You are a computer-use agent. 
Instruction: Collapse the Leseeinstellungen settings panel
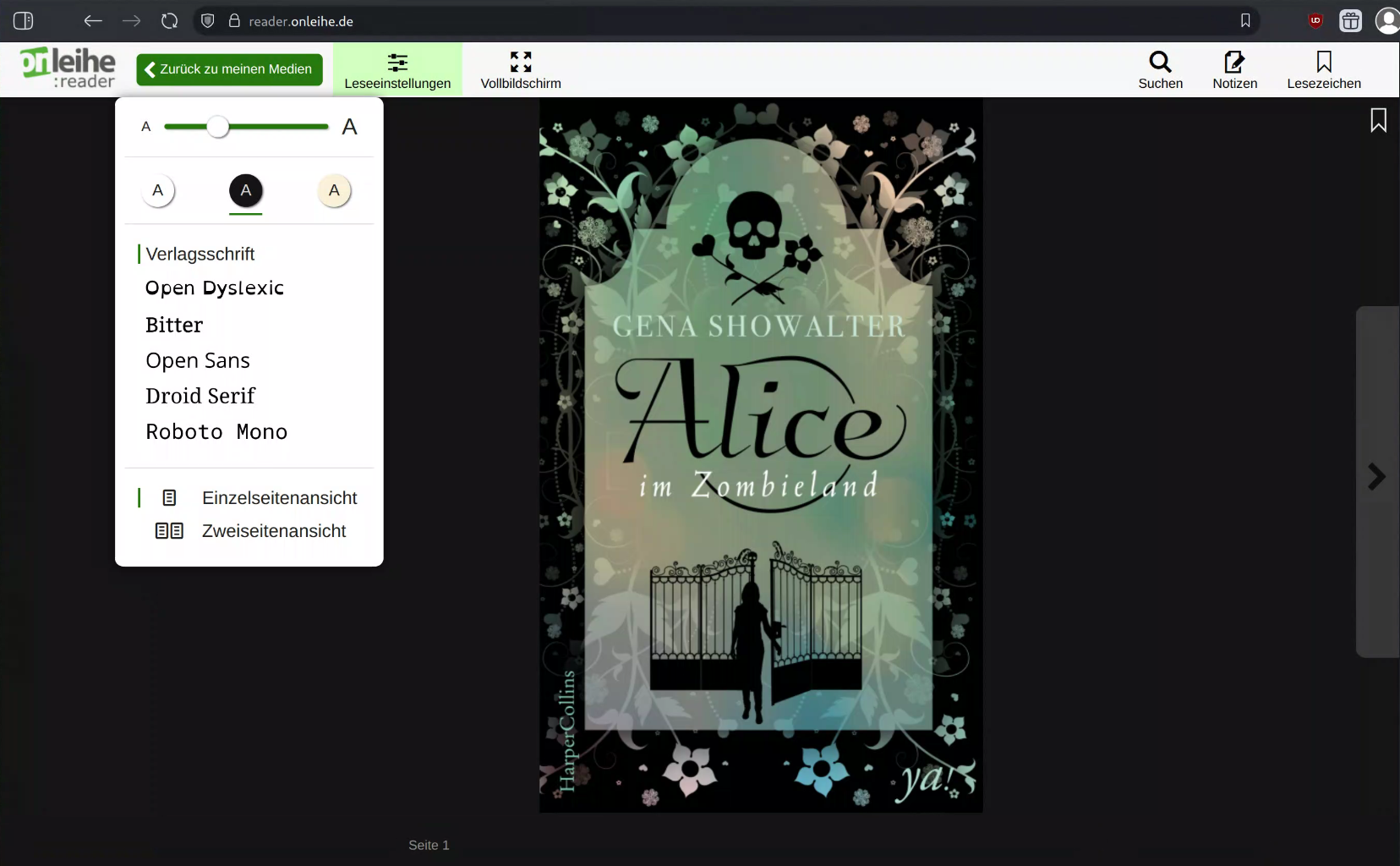pos(397,69)
